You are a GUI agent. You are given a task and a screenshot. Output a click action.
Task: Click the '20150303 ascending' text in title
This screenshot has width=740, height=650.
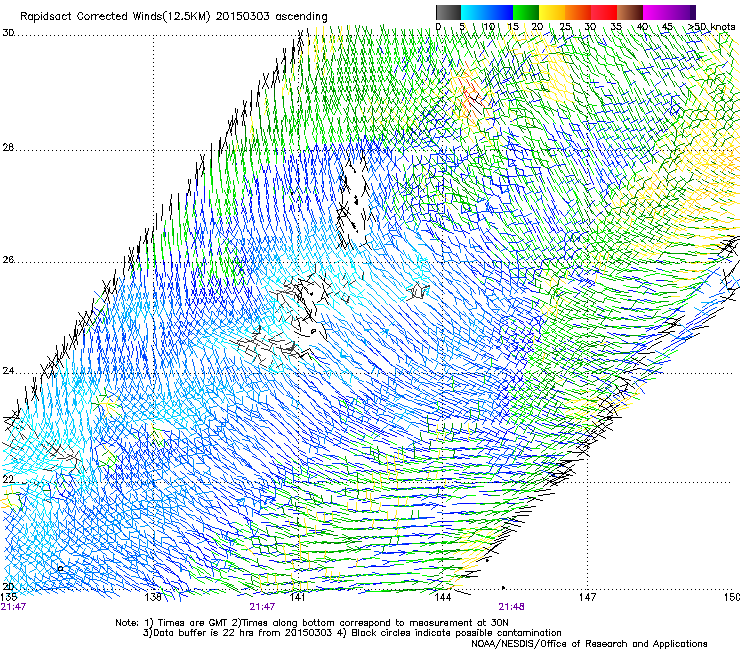click(271, 17)
